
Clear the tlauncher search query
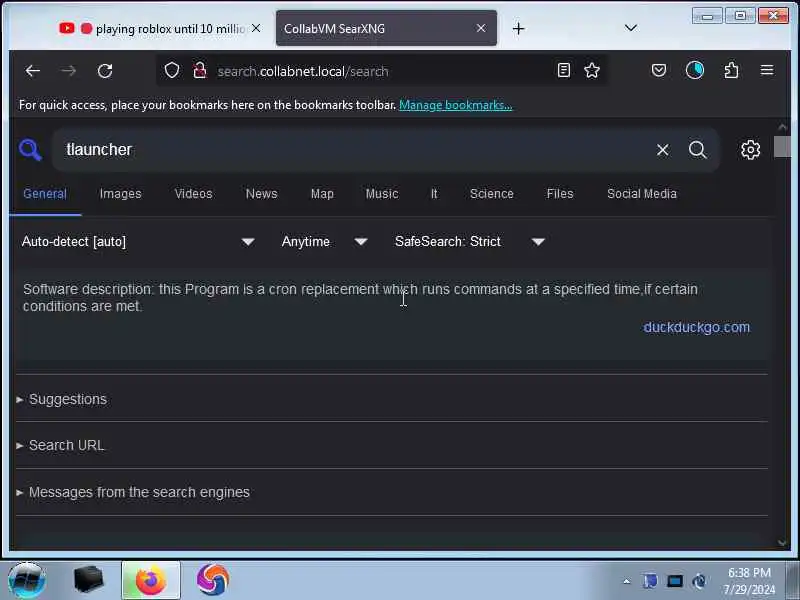(663, 150)
